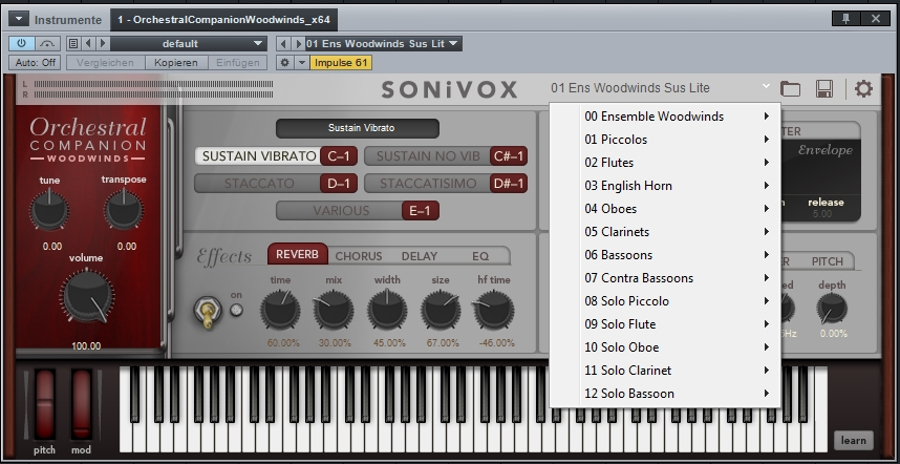Viewport: 900px width, 464px height.
Task: Switch to EQ effects tab
Action: [x=480, y=256]
